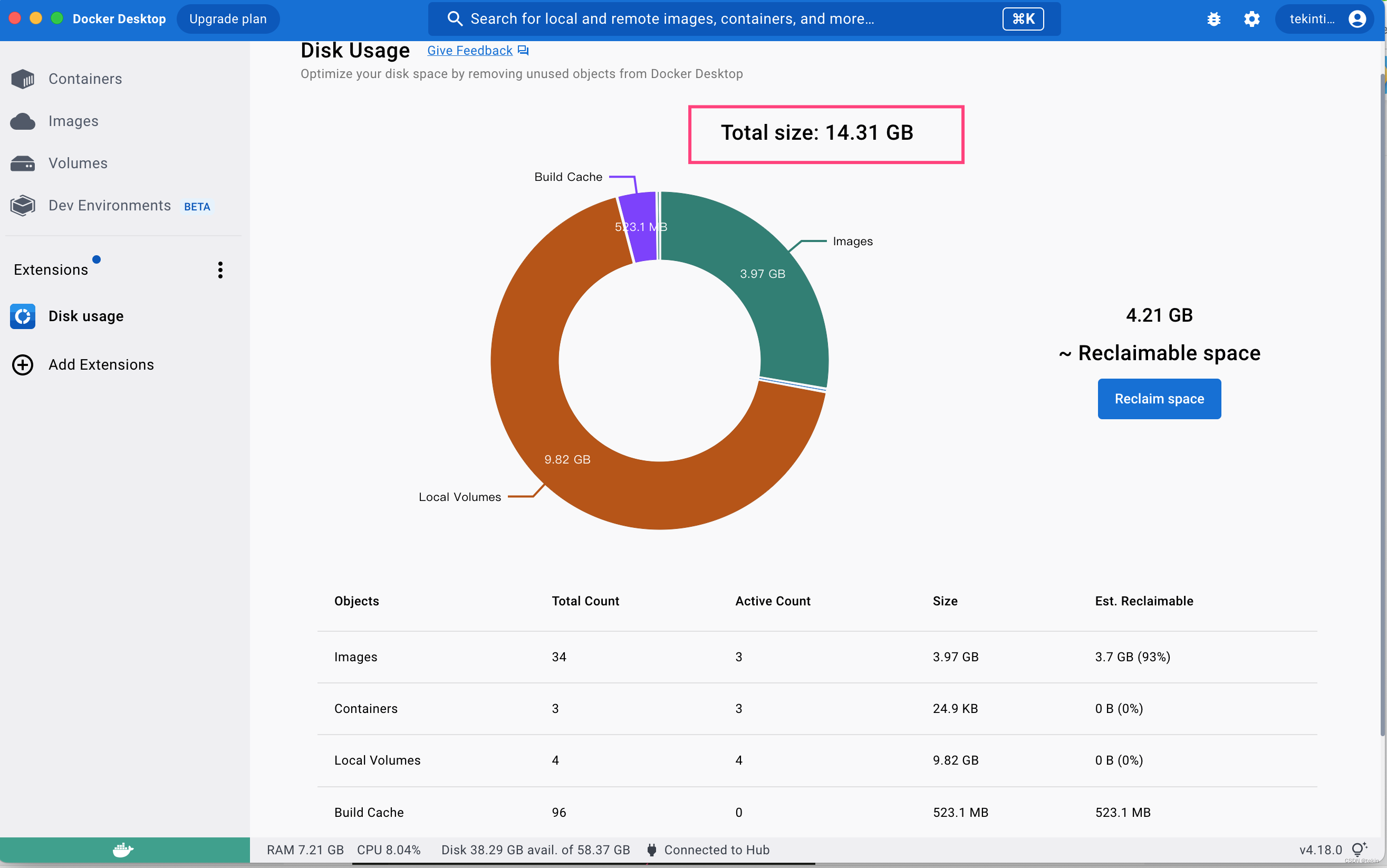Open the troubleshoot bug icon
Screen dimensions: 1387x868
tap(1213, 19)
